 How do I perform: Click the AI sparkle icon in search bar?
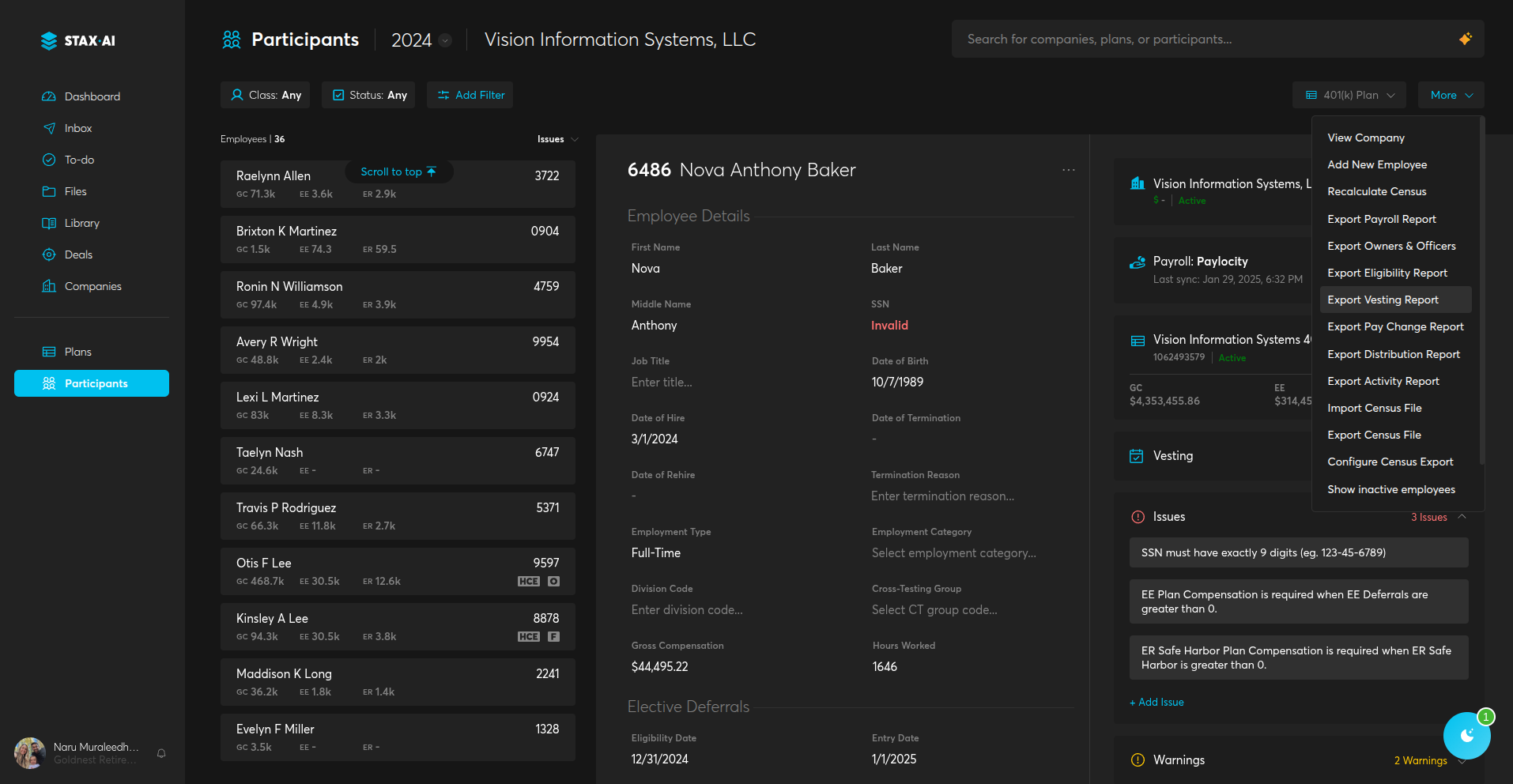(x=1465, y=39)
